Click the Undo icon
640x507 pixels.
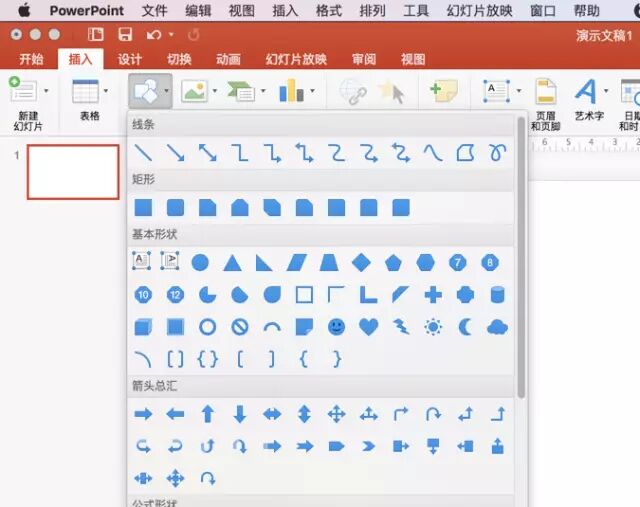coord(154,35)
